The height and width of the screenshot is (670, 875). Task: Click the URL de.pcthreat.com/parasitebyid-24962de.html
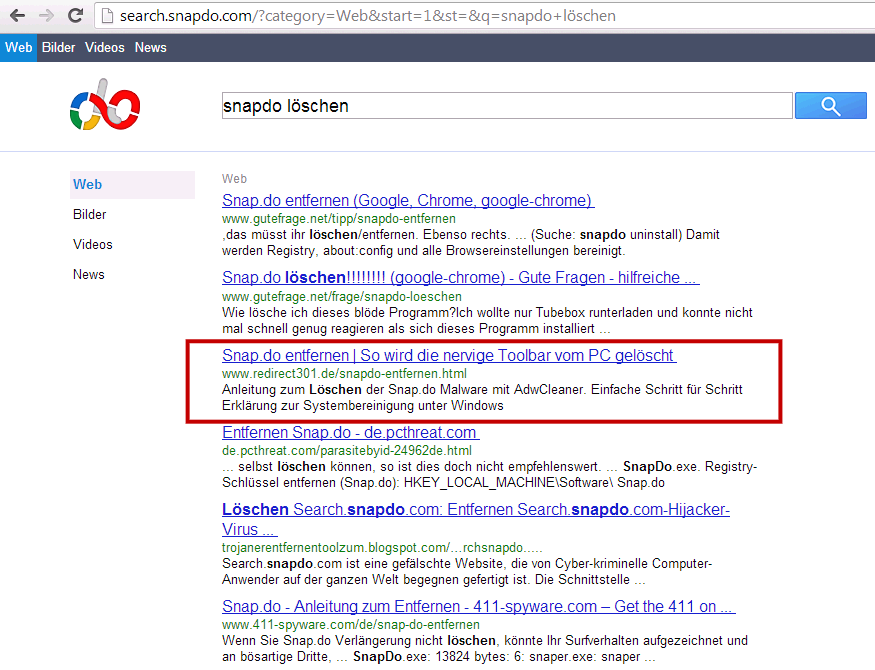pos(347,451)
